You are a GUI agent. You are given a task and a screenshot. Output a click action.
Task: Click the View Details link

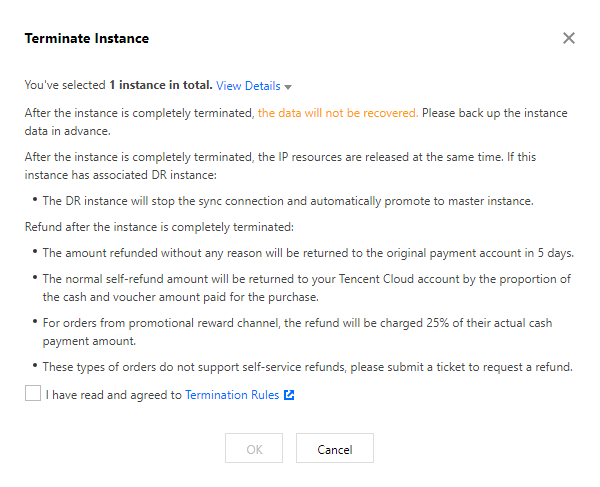[248, 86]
